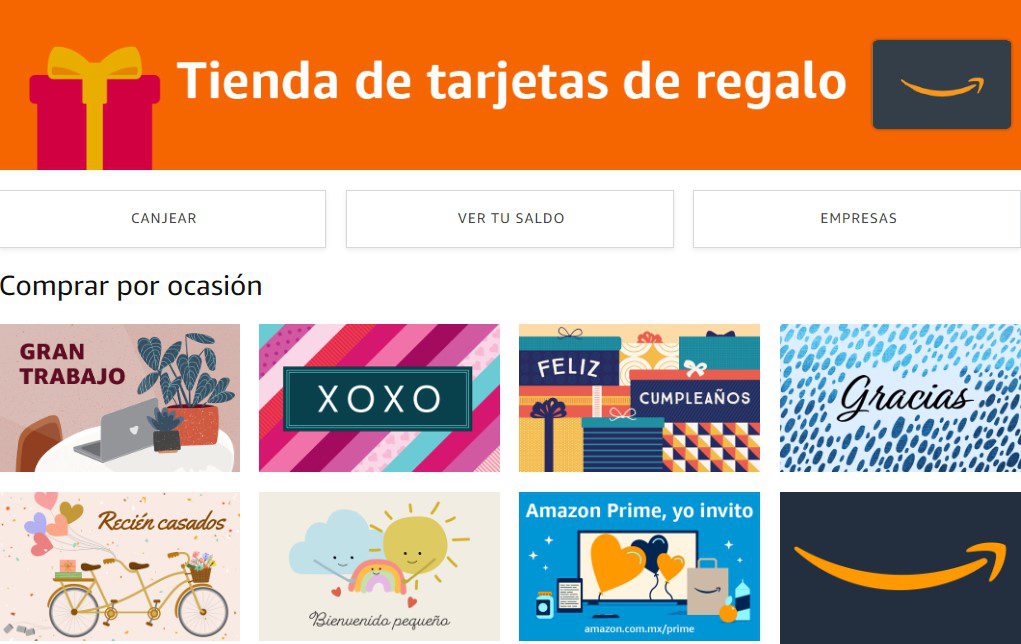
Task: Click the Tienda de tarjetas de regalo title
Action: click(x=511, y=81)
